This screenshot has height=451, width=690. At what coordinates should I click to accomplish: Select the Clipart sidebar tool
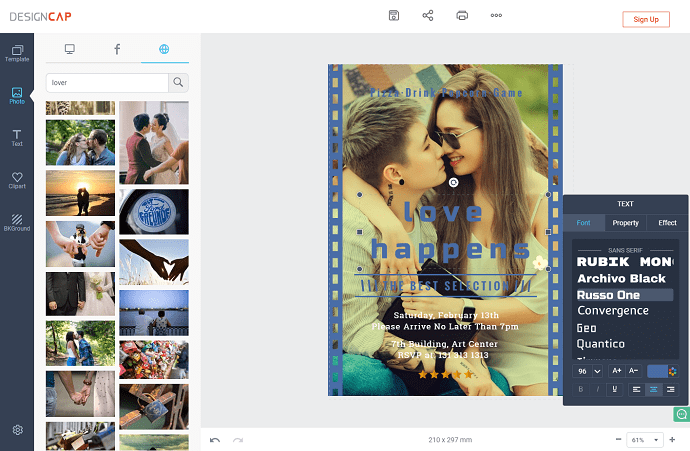click(17, 180)
